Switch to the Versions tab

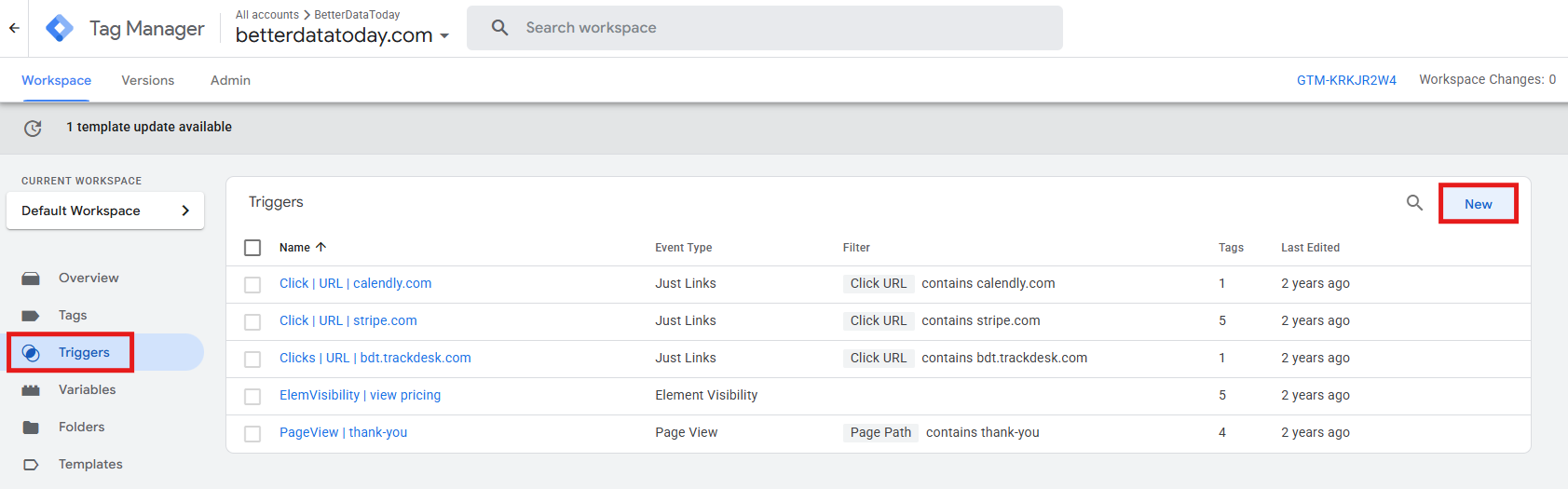pos(148,80)
